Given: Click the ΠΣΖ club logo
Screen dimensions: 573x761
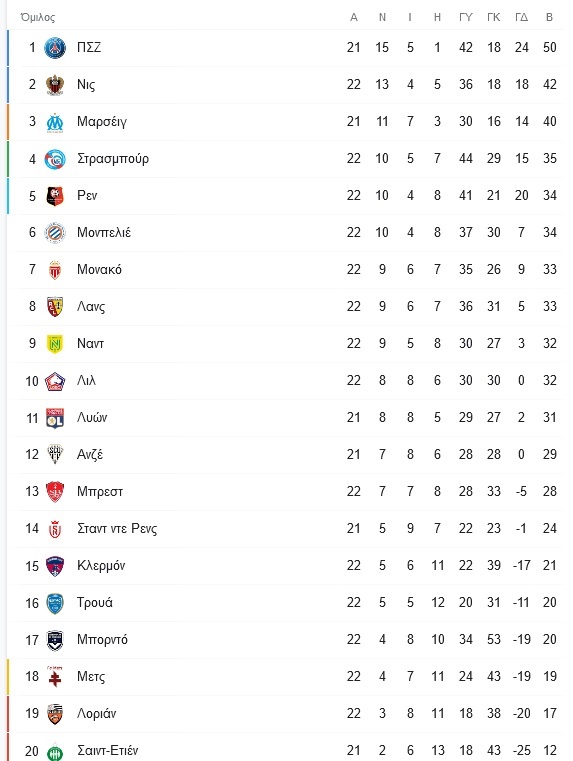Looking at the screenshot, I should pos(55,48).
